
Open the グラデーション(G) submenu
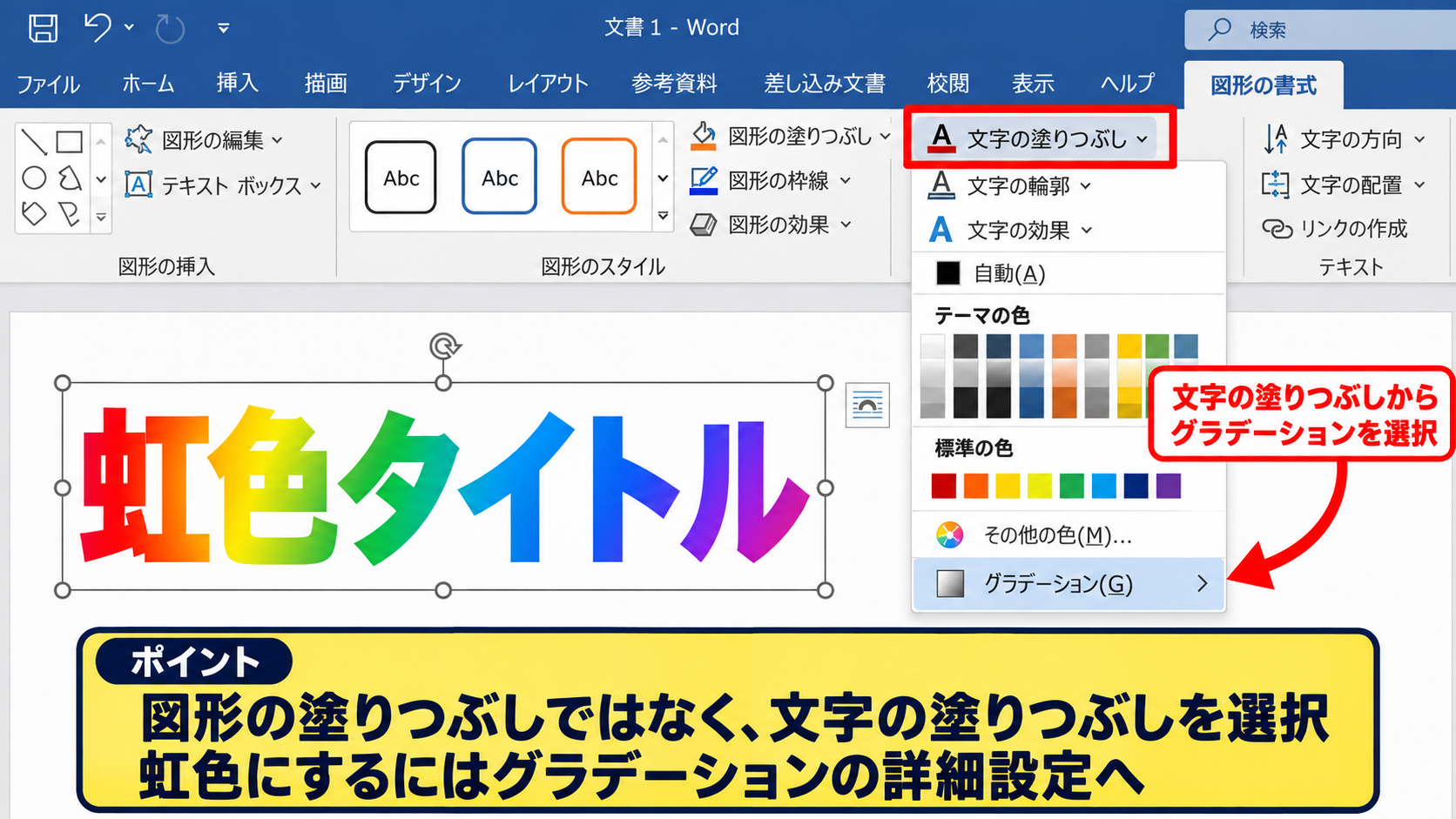click(x=1068, y=583)
